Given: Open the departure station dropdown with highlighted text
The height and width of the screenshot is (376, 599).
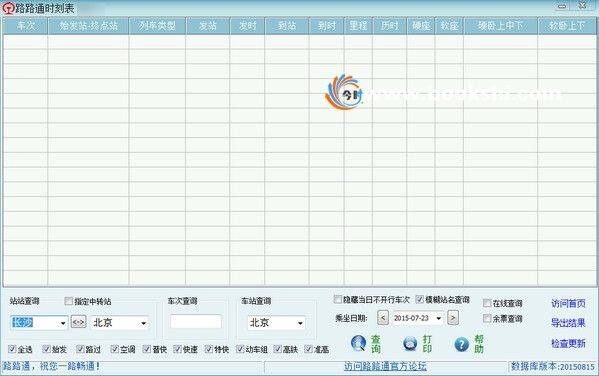Looking at the screenshot, I should coord(63,323).
